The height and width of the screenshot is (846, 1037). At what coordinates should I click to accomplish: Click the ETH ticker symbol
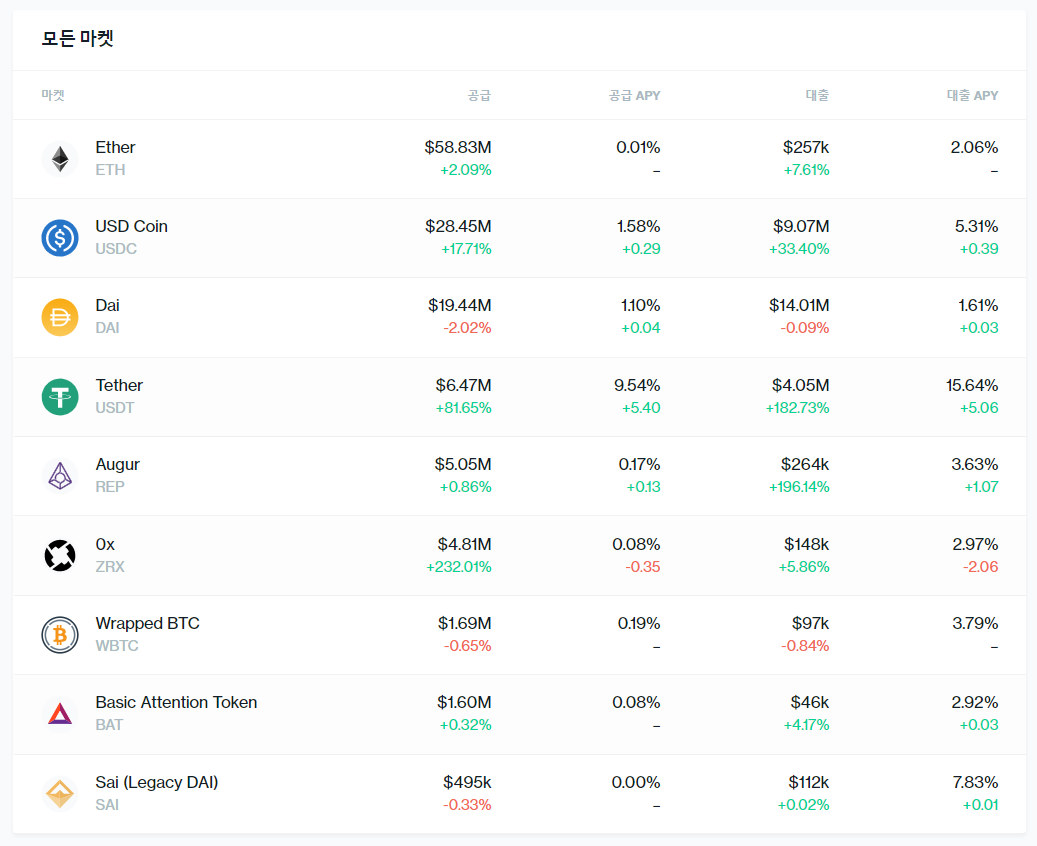point(110,170)
